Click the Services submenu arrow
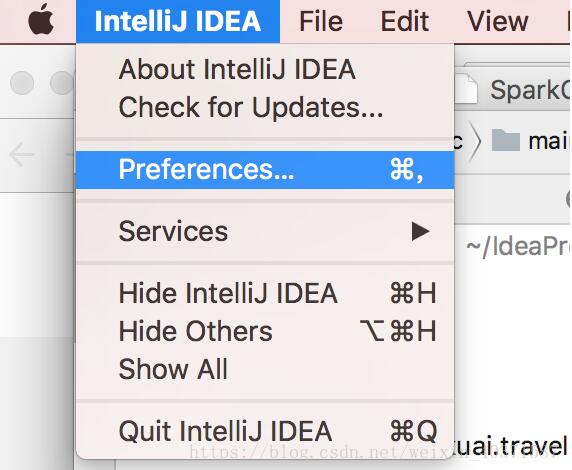 (x=420, y=231)
